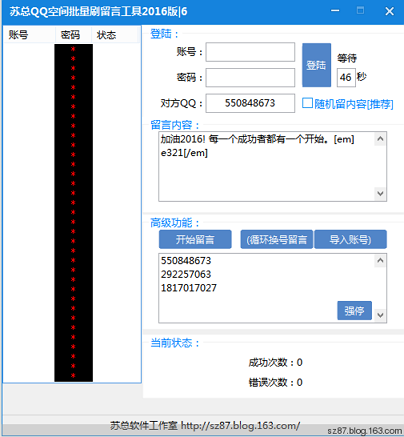Enable the 随机留内容[推荐] checkbox
404x437 pixels.
click(x=307, y=103)
